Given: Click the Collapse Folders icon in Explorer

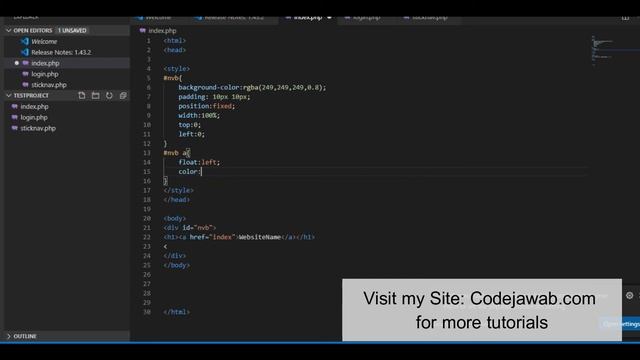Looking at the screenshot, I should pyautogui.click(x=123, y=96).
